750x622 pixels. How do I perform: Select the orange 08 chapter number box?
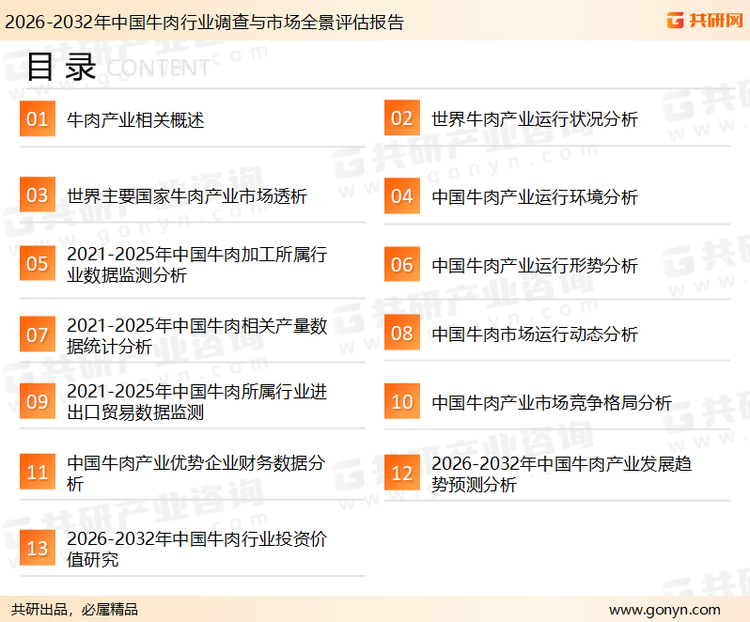[402, 333]
